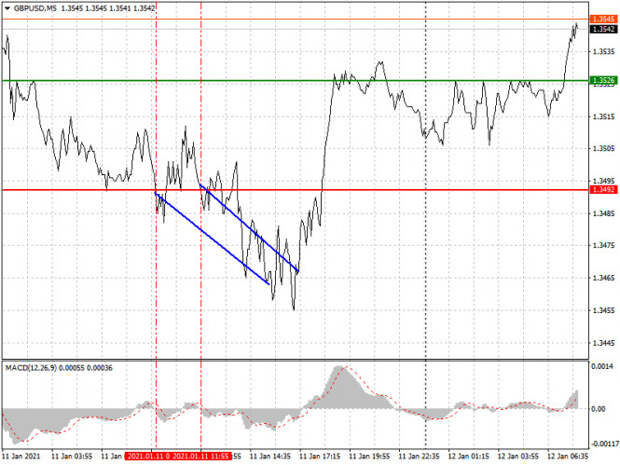
Task: Click the 1.3505 value on price scale
Action: (x=603, y=149)
